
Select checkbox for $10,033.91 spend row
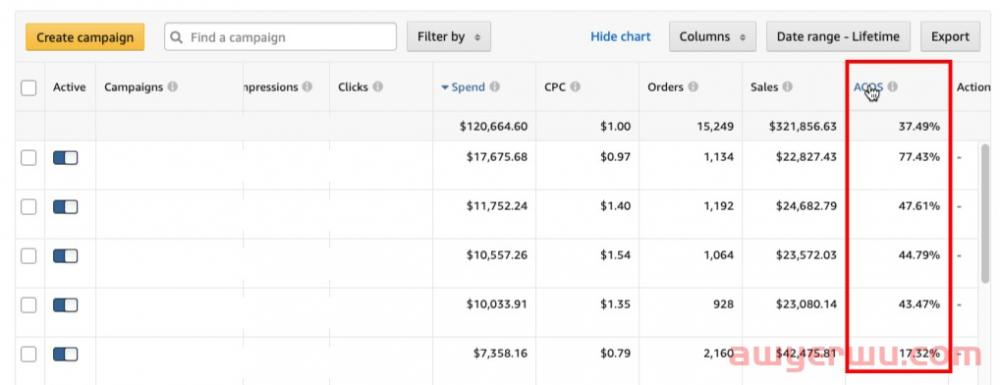tap(29, 305)
